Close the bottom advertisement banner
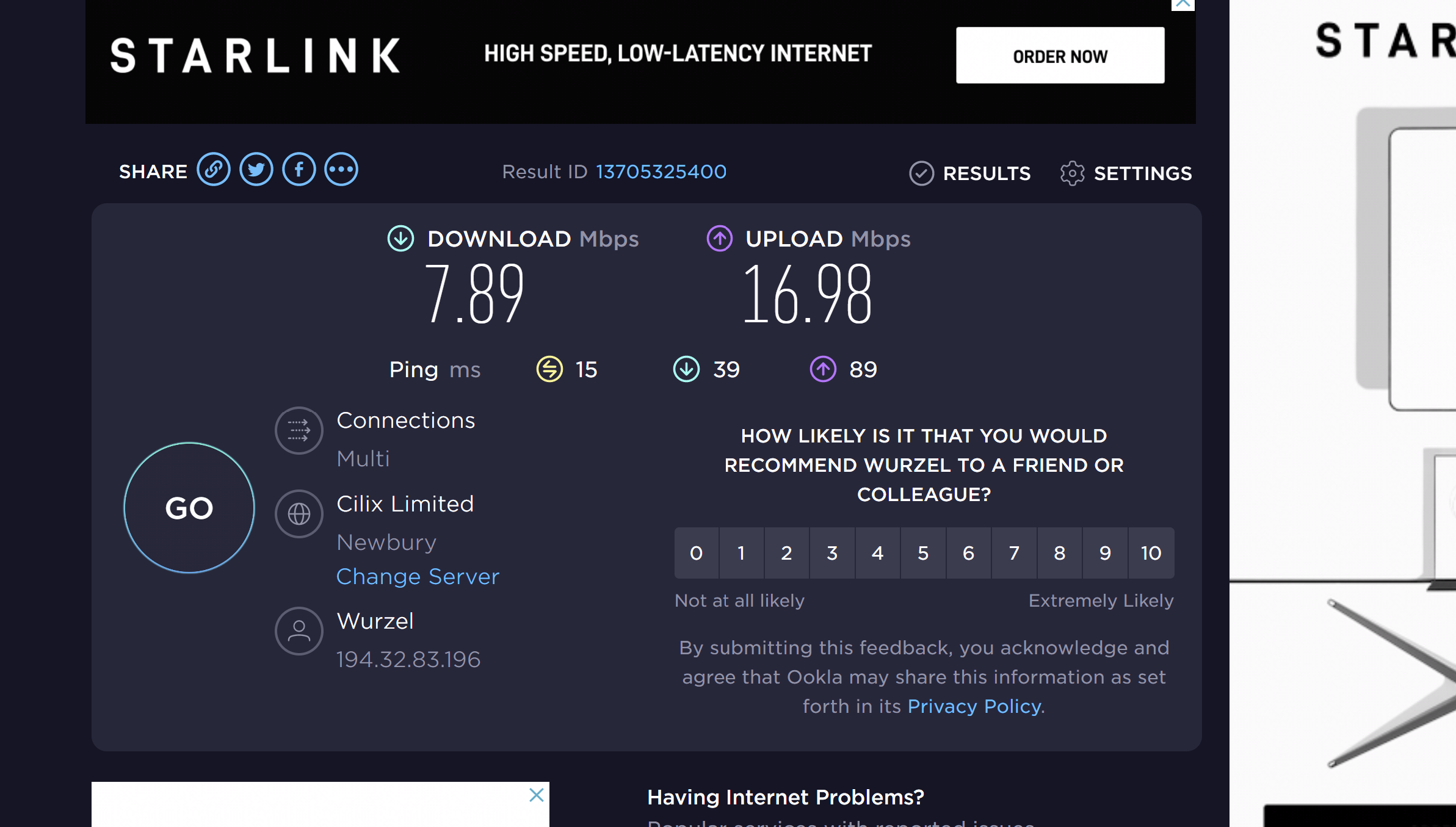The width and height of the screenshot is (1456, 827). pos(536,795)
